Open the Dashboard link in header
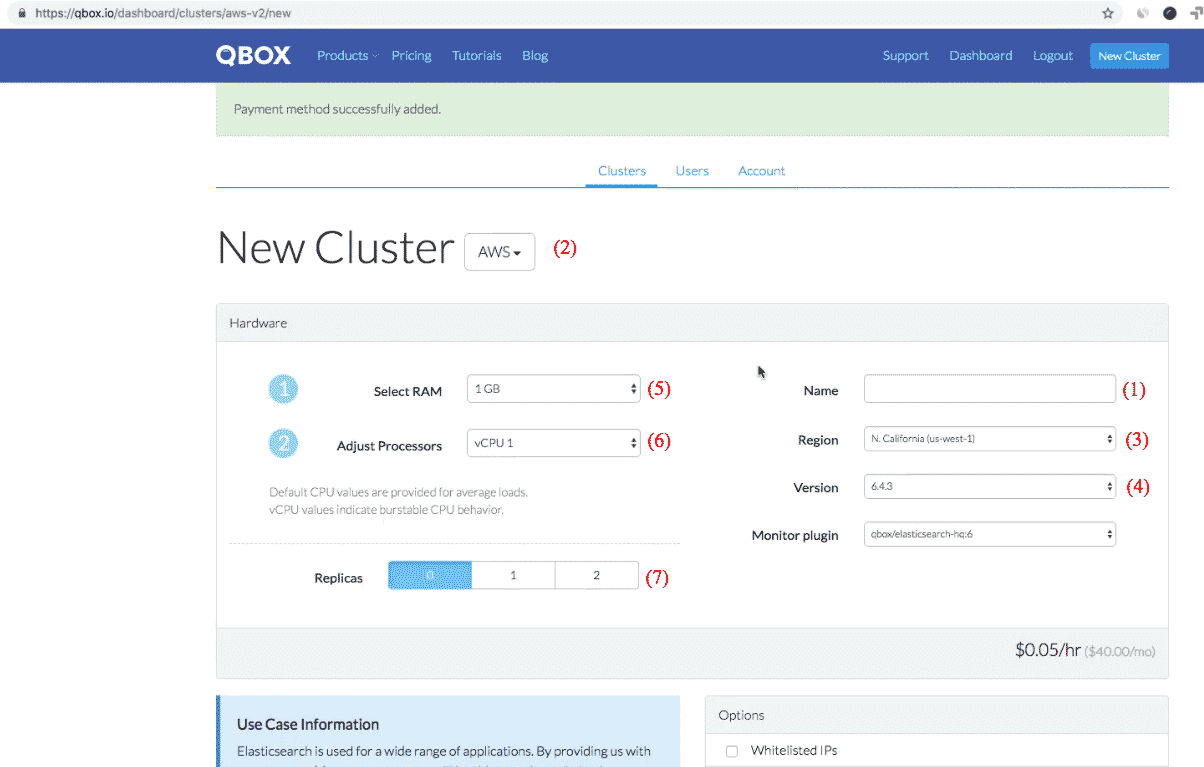This screenshot has height=767, width=1204. coord(980,56)
